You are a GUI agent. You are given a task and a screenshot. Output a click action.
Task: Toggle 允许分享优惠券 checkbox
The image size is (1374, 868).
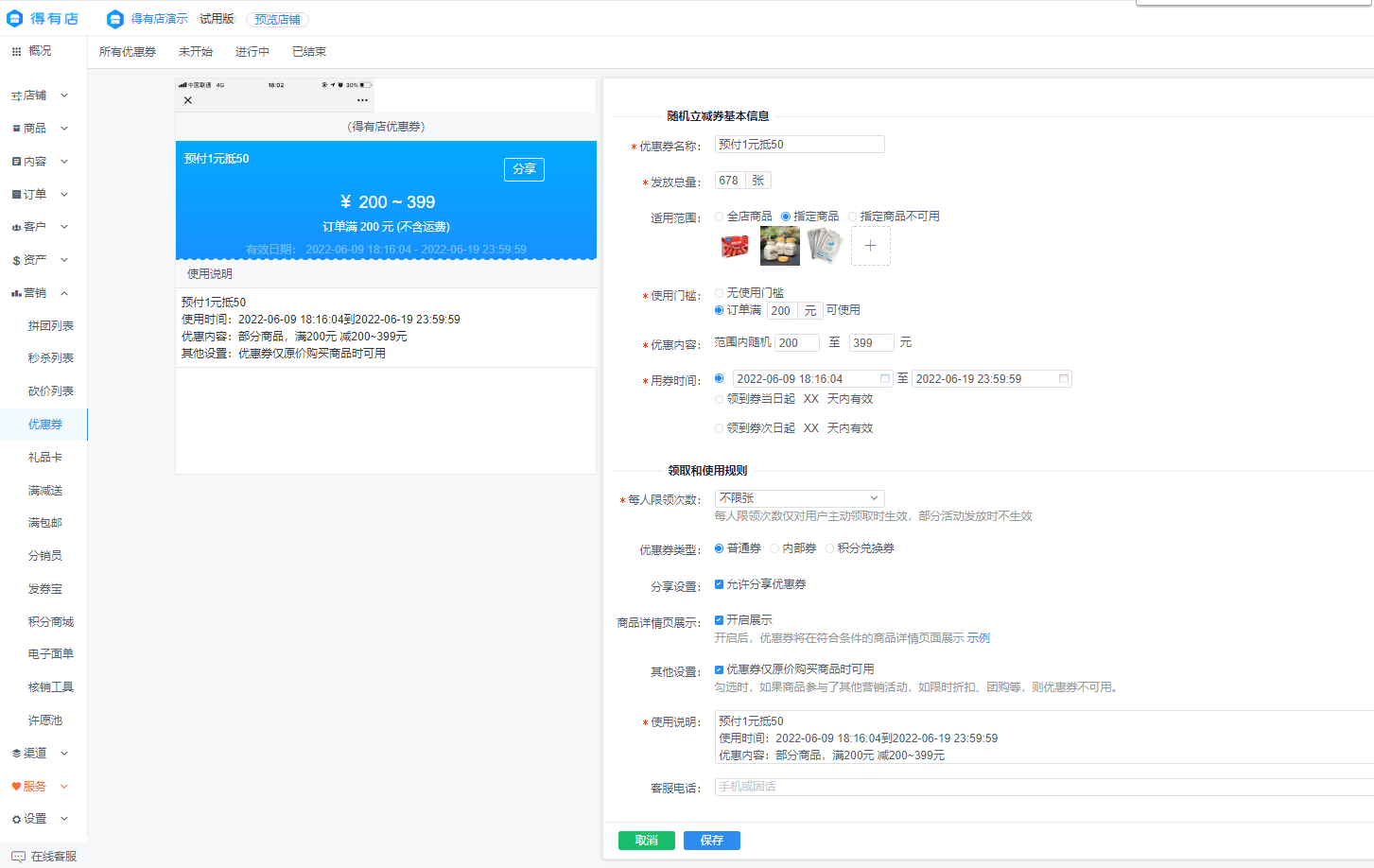click(x=720, y=584)
